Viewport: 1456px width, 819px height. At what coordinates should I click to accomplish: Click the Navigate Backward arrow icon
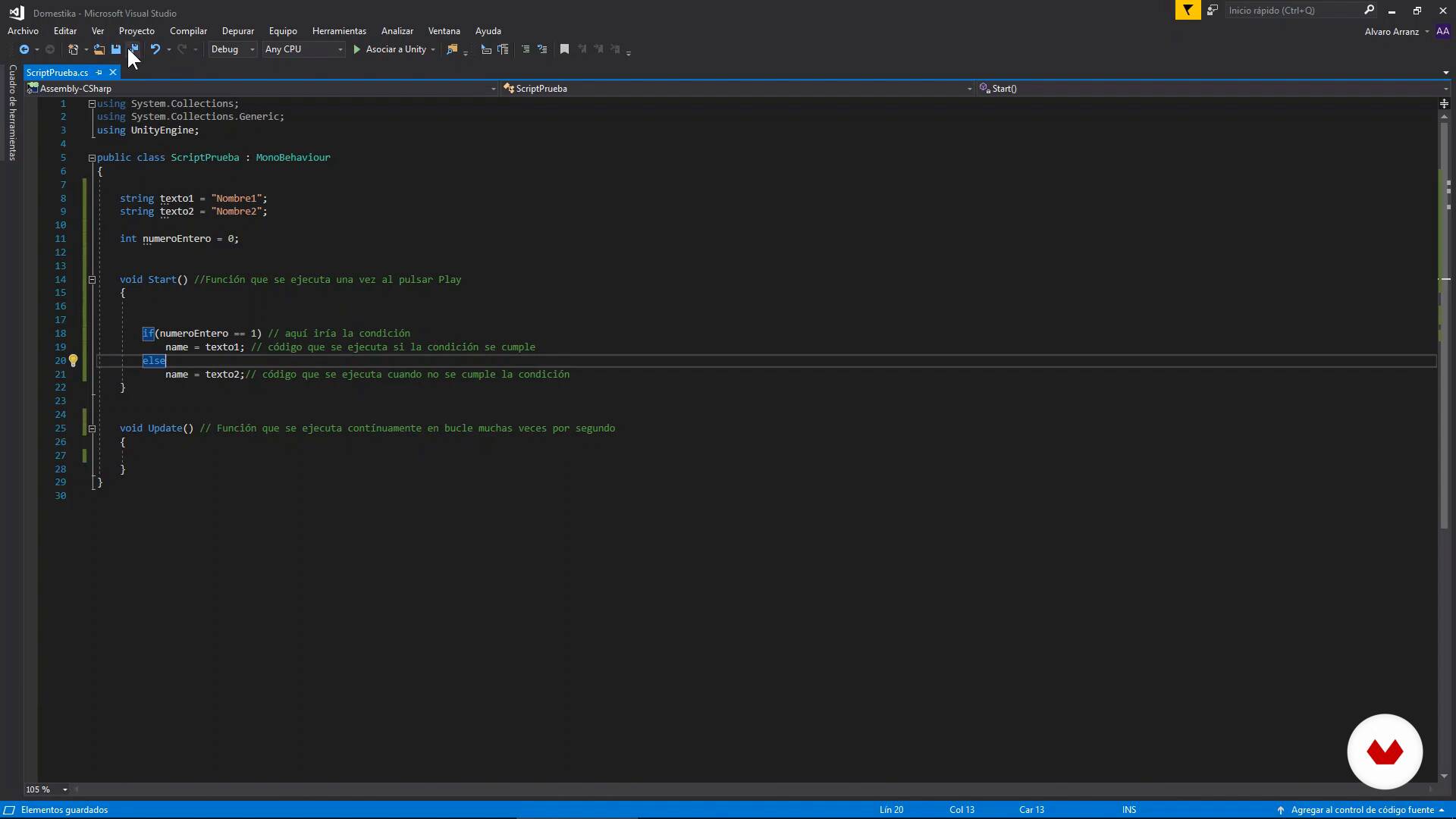tap(24, 49)
